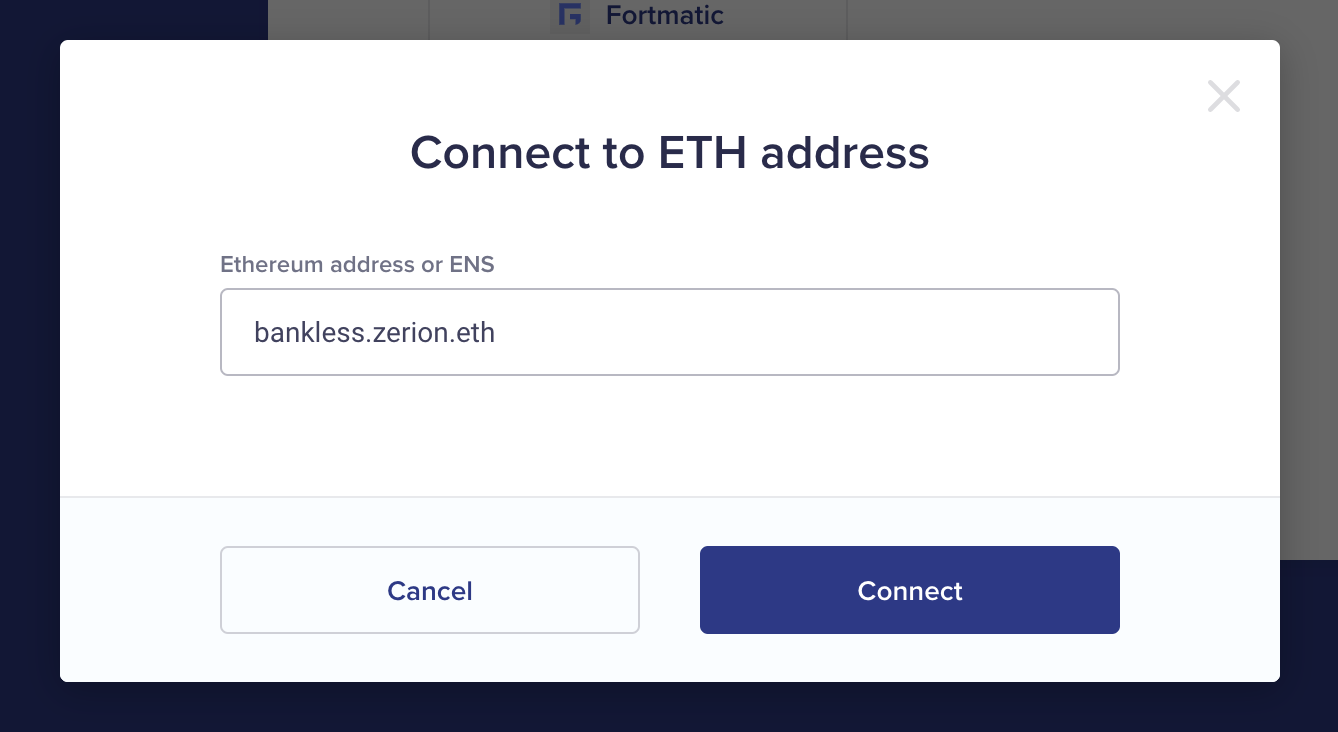Click the white space below the ENS input
This screenshot has height=732, width=1338.
click(x=669, y=435)
